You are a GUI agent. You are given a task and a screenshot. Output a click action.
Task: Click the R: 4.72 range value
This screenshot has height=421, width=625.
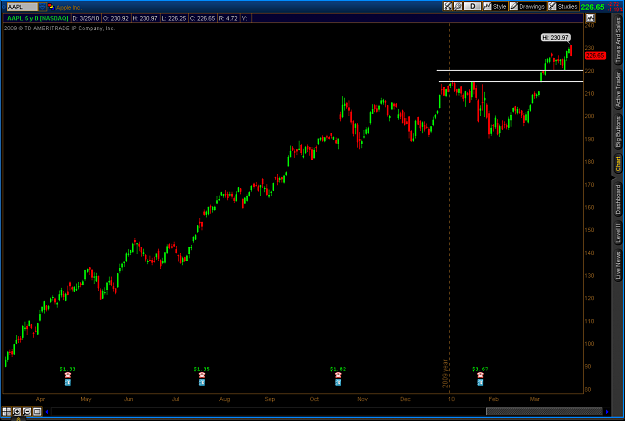[x=228, y=18]
